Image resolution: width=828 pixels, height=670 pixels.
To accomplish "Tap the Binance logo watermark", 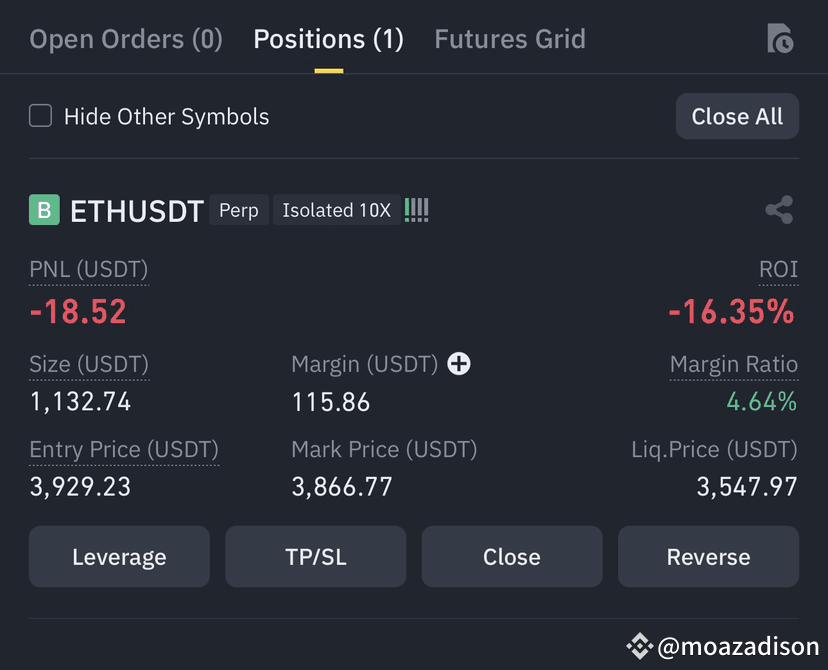I will 639,646.
